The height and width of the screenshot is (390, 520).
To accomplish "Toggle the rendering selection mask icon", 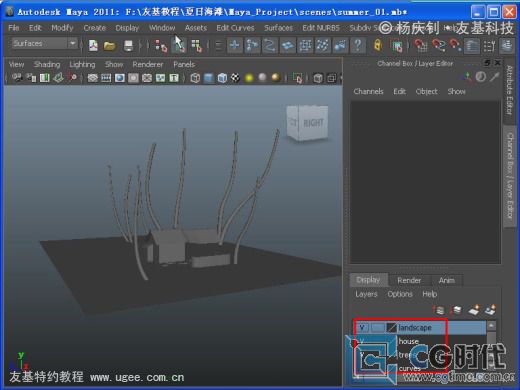I will (x=340, y=45).
